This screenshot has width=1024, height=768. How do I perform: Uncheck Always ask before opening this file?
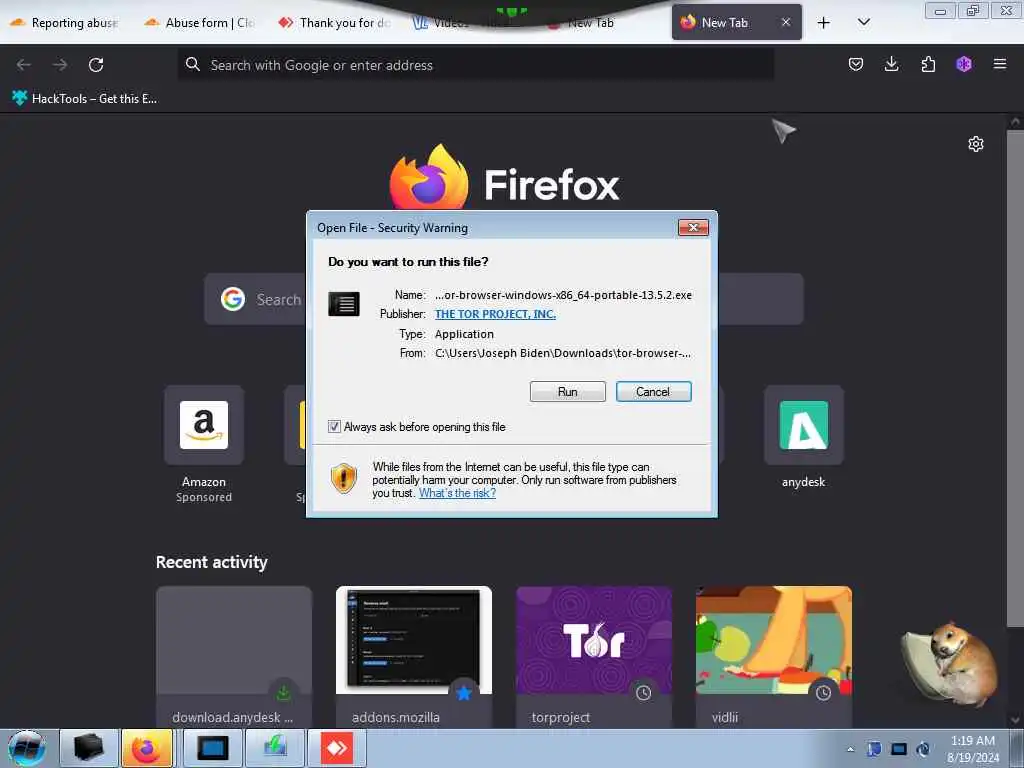(x=334, y=427)
